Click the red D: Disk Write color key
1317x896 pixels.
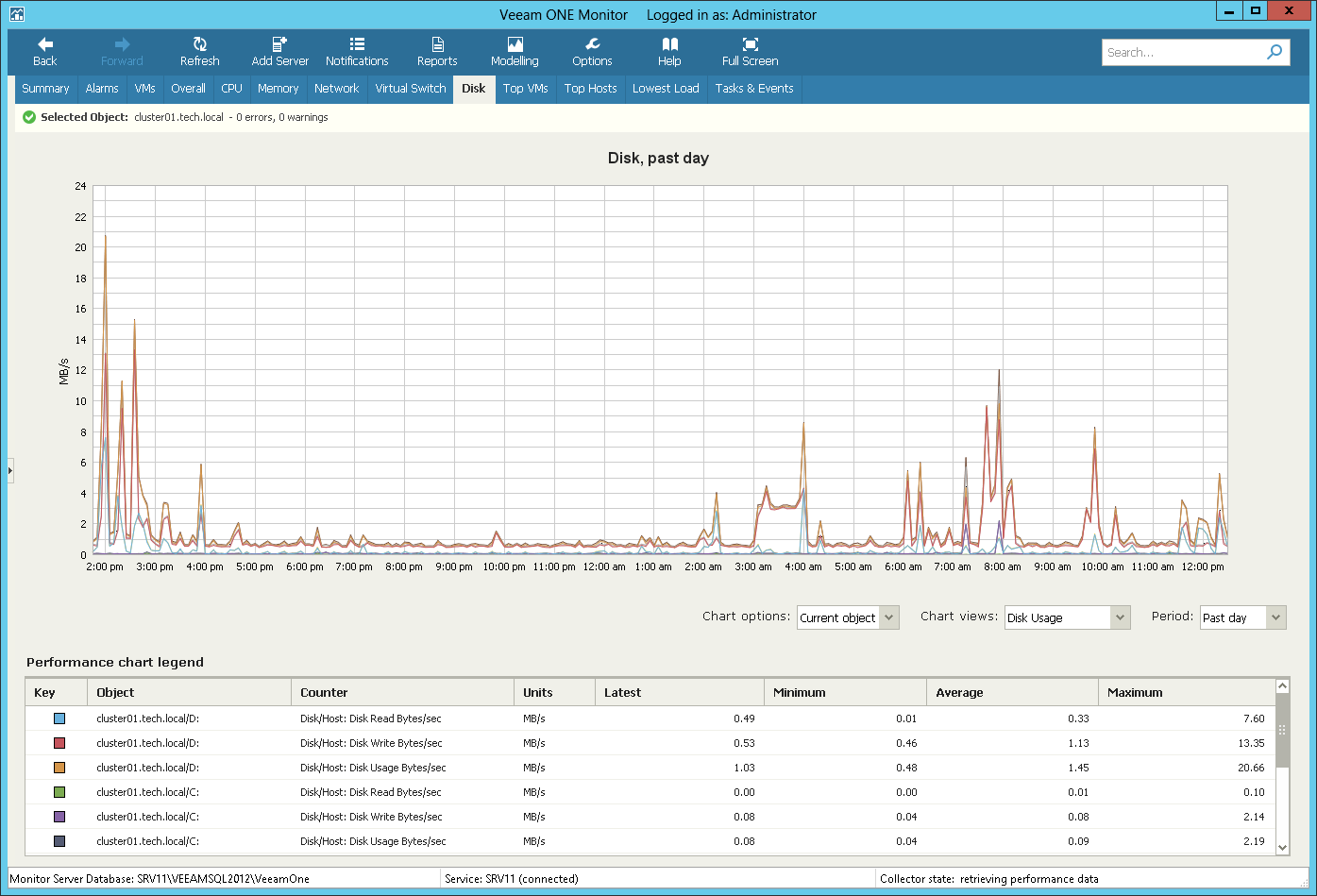(x=59, y=743)
